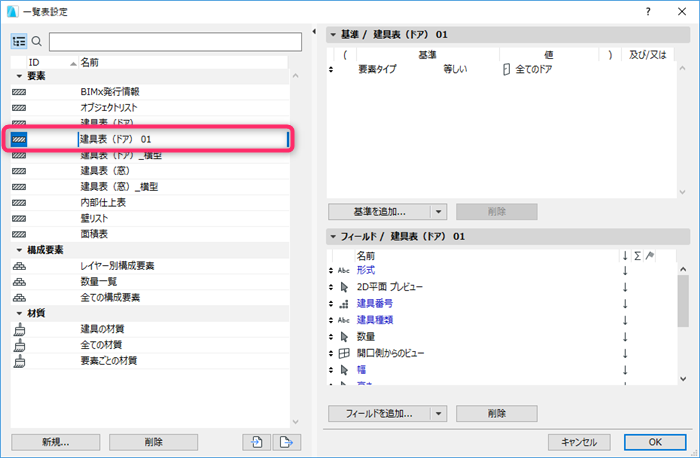Select the 建具の材質 scheme
Viewport: 700px width, 458px height.
click(x=150, y=329)
